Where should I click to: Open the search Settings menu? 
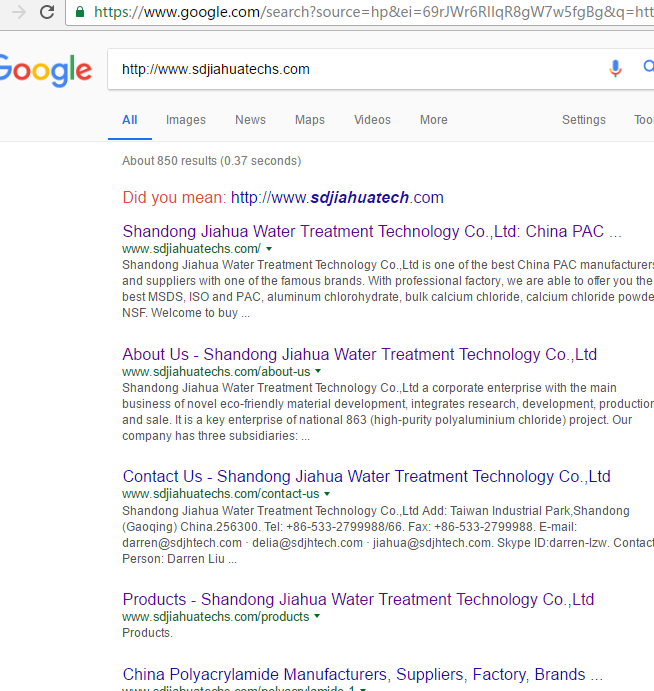click(583, 120)
